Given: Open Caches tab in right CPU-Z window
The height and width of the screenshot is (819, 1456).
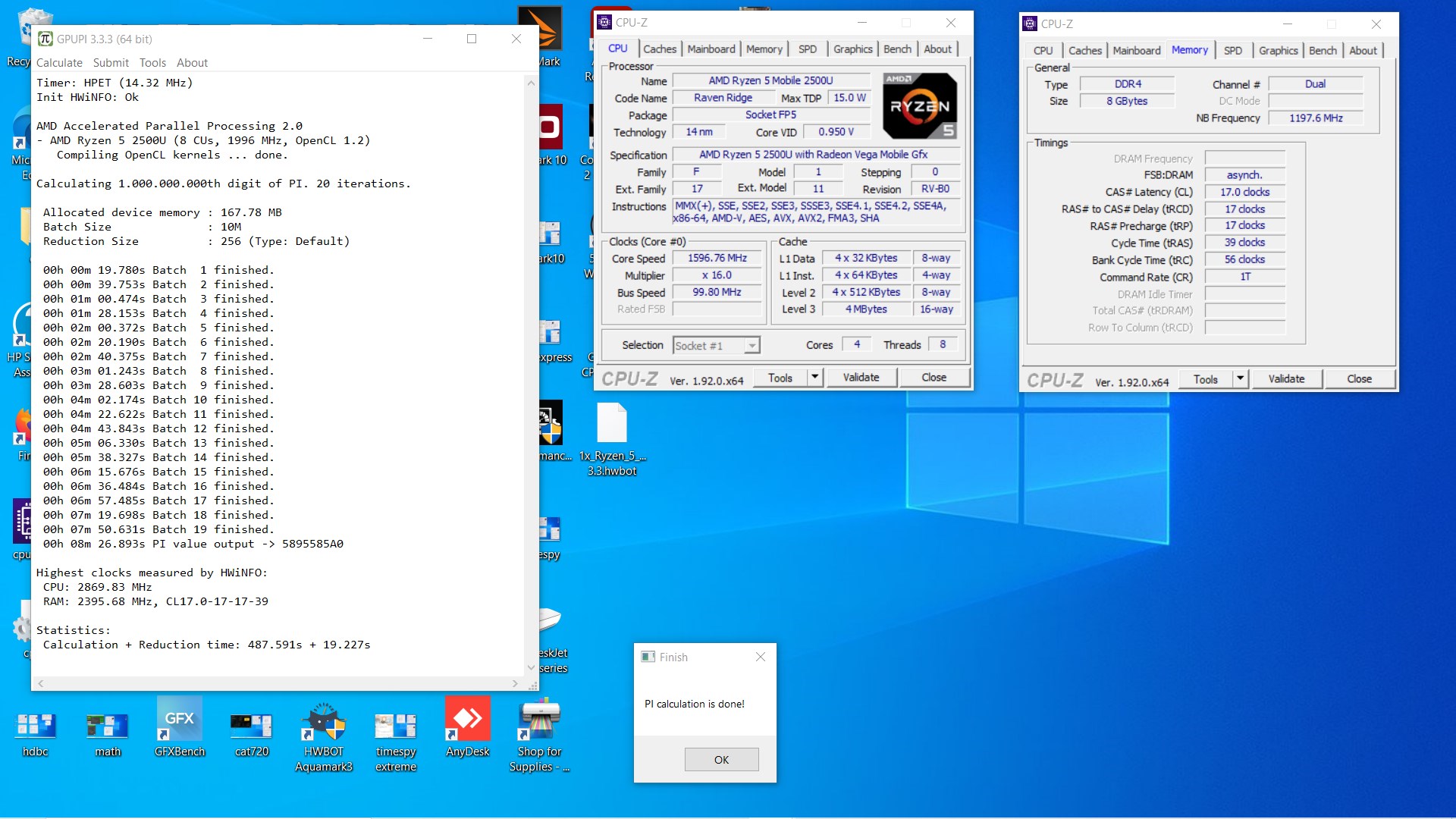Looking at the screenshot, I should (1084, 50).
